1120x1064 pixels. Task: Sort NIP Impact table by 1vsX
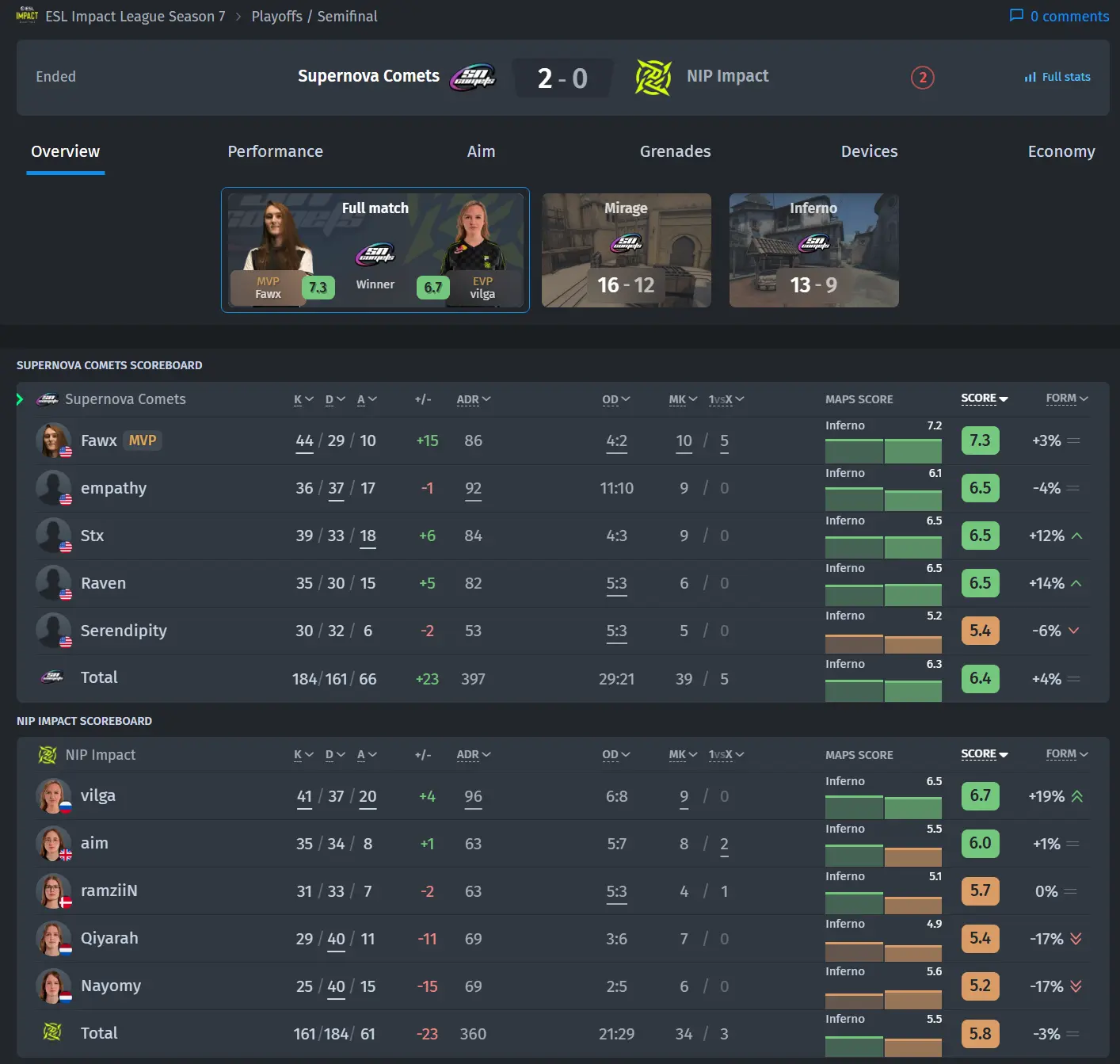pyautogui.click(x=726, y=755)
